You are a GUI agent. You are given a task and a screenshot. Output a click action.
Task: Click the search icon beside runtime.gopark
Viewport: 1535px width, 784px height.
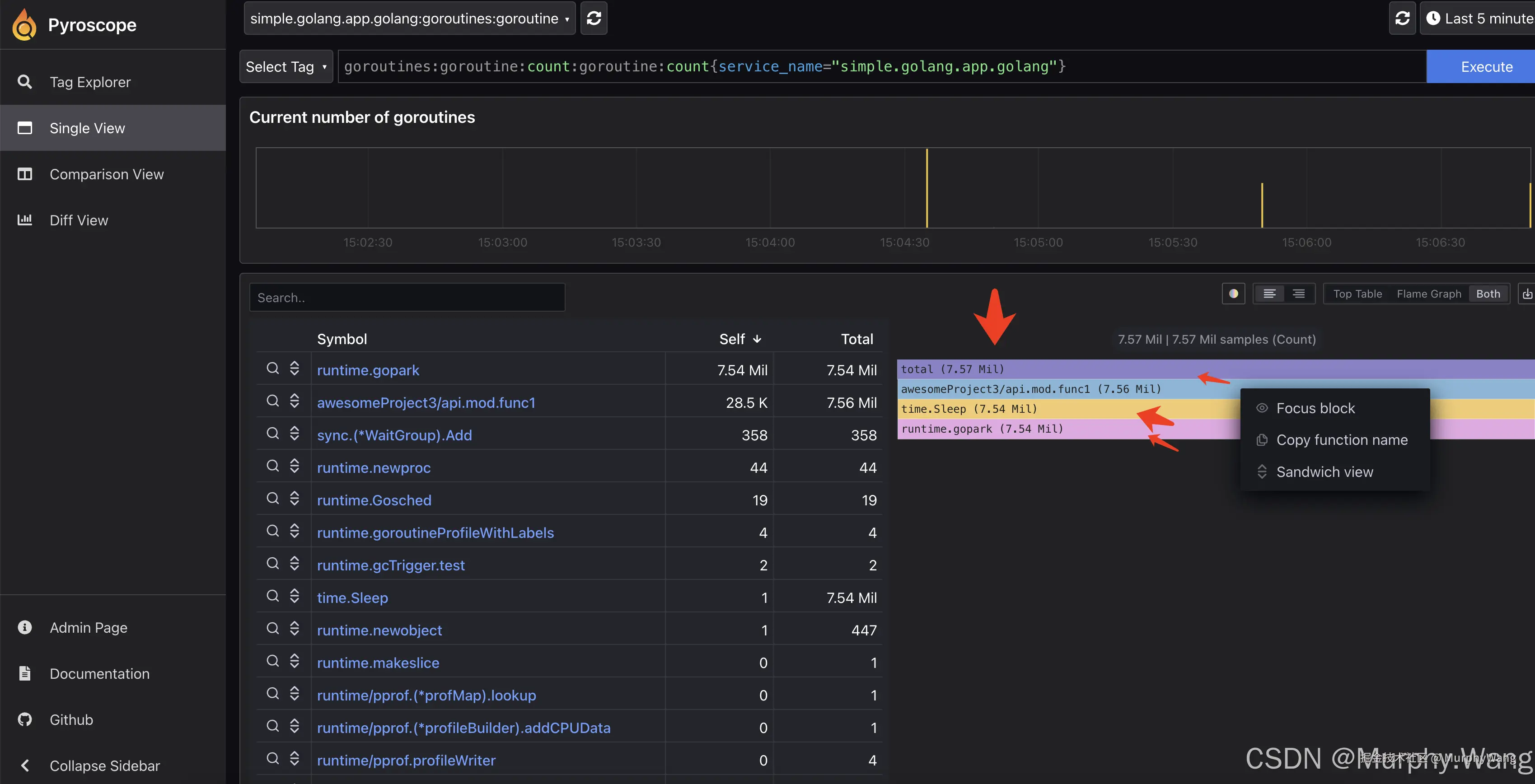tap(272, 368)
